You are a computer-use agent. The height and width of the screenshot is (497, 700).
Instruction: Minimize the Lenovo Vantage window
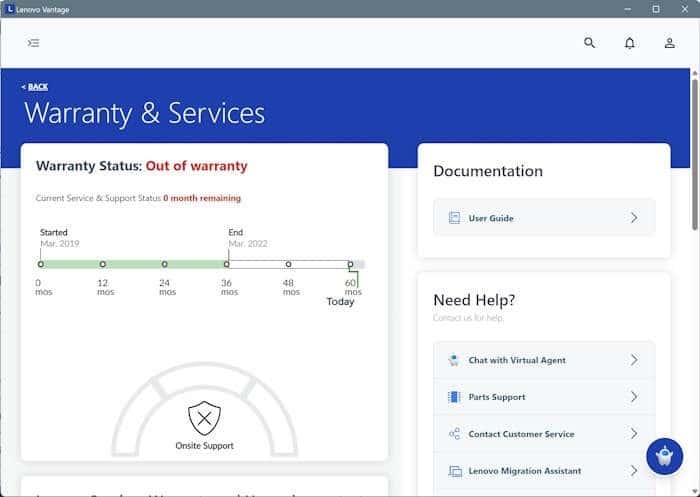click(628, 9)
